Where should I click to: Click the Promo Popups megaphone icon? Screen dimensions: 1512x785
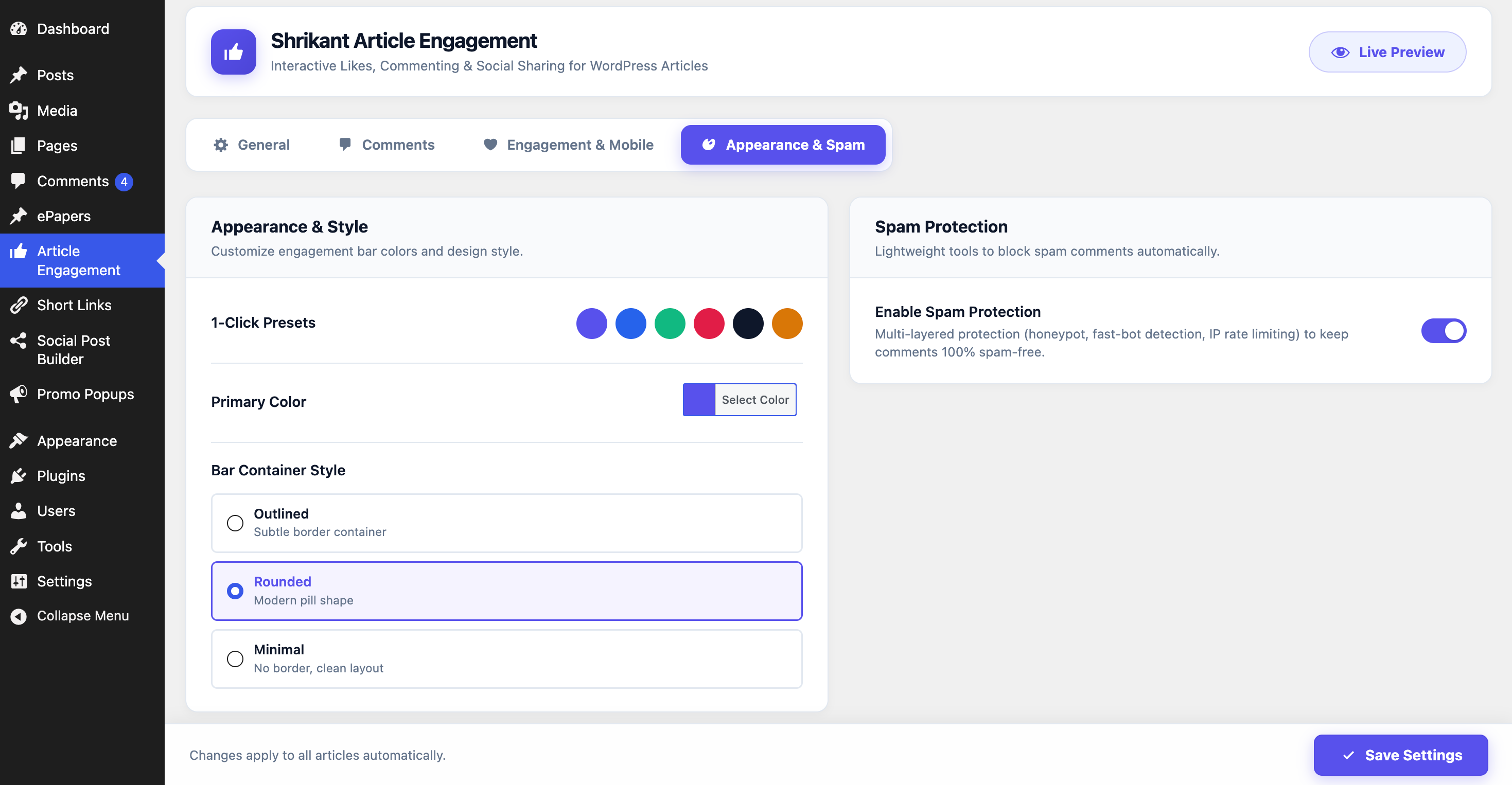[19, 394]
